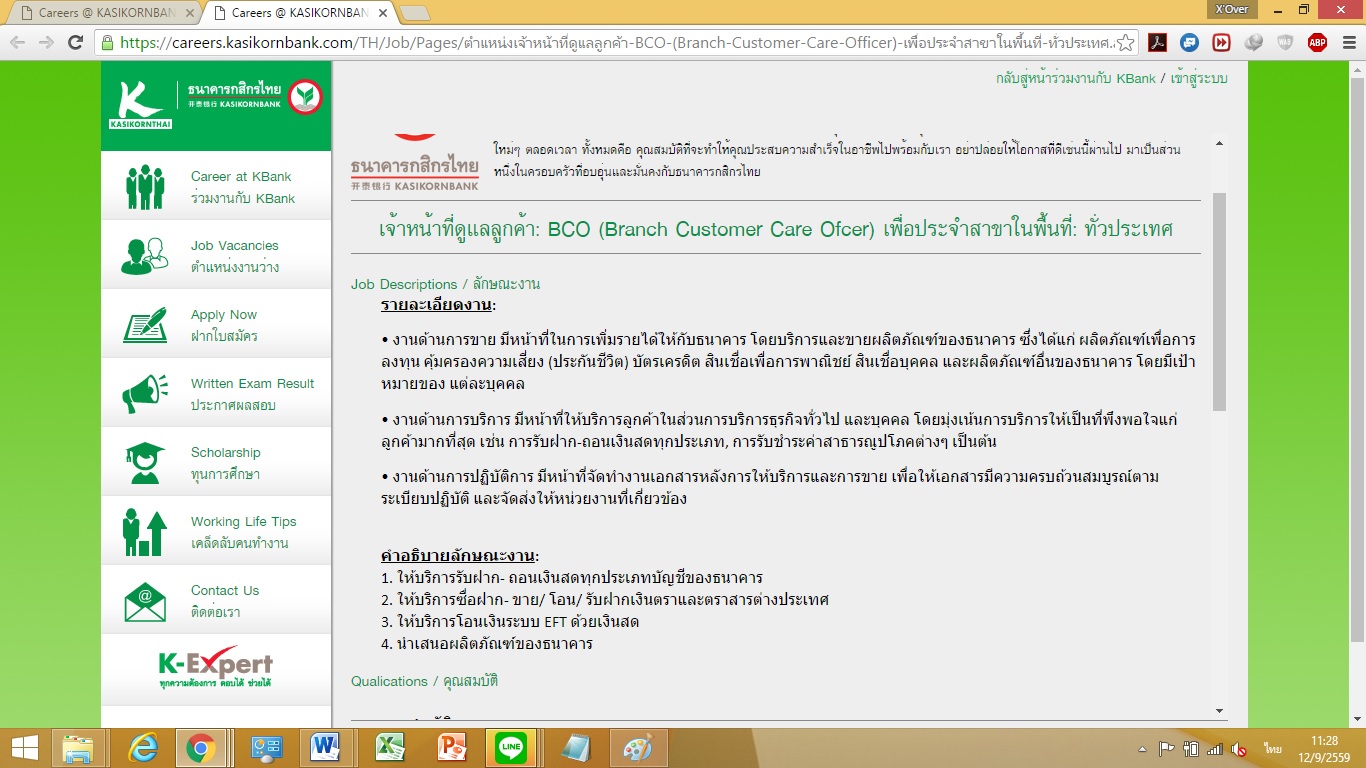Viewport: 1366px width, 768px height.
Task: Click the return to KBank careers link
Action: tap(1075, 78)
